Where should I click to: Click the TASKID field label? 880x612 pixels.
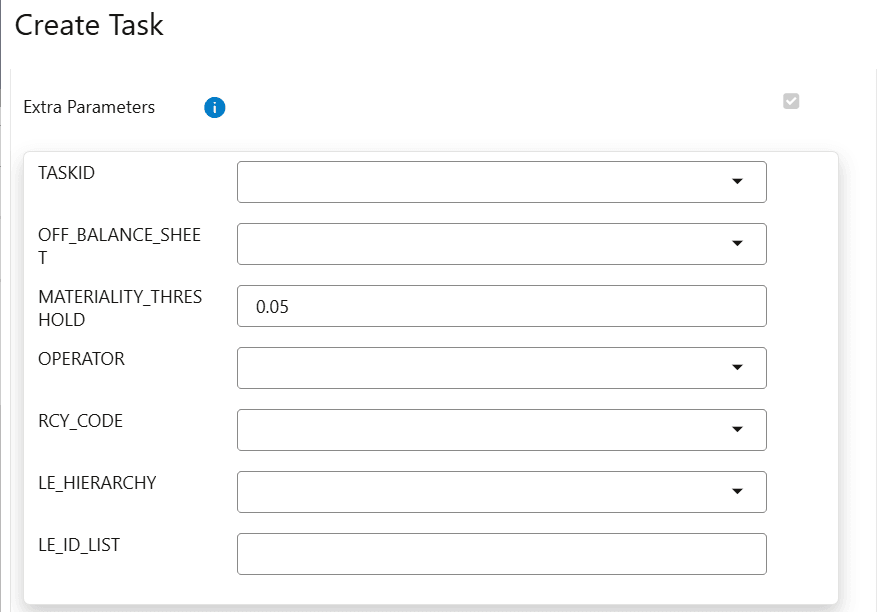coord(66,173)
